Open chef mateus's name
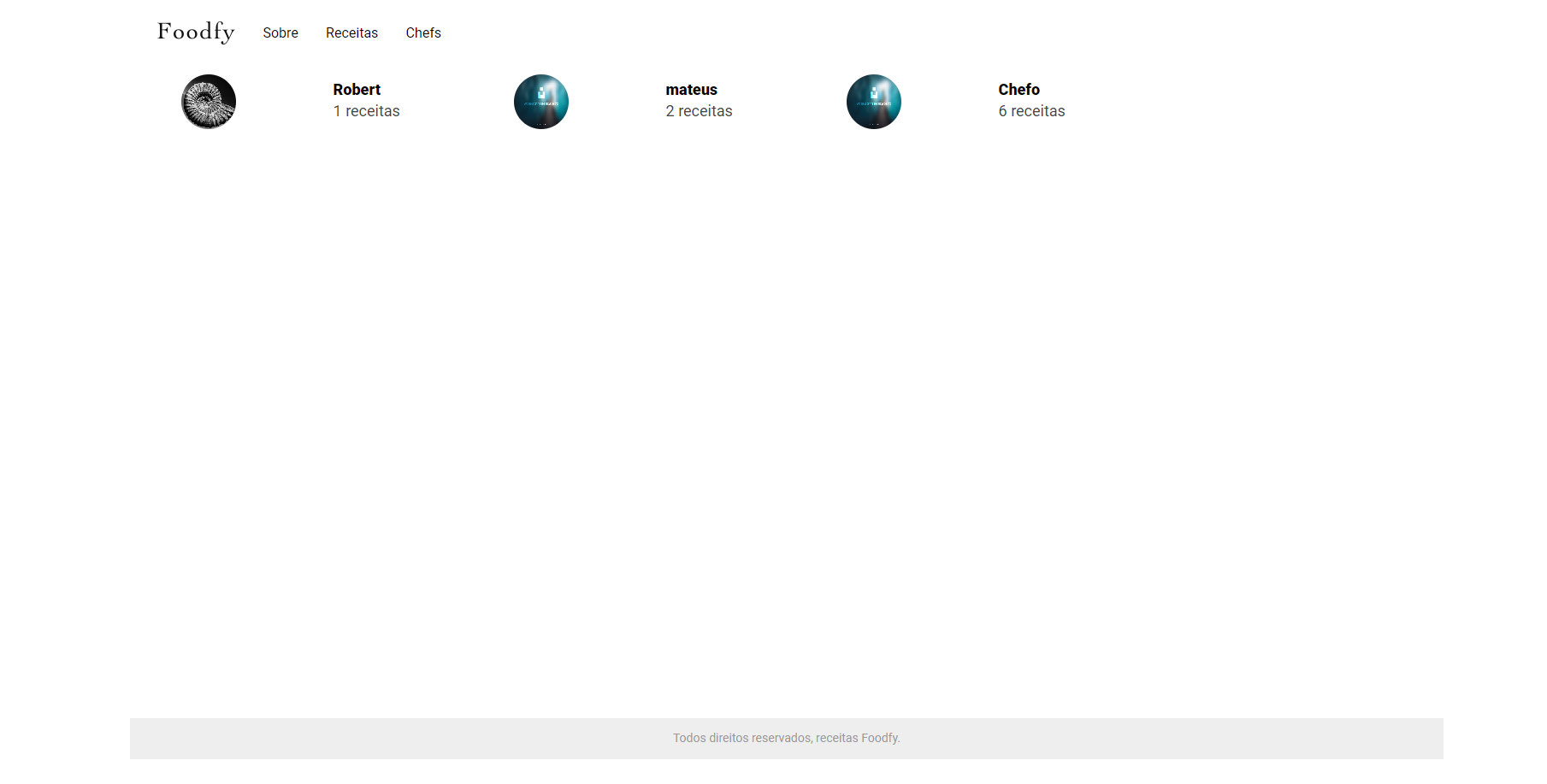1547x784 pixels. (691, 90)
